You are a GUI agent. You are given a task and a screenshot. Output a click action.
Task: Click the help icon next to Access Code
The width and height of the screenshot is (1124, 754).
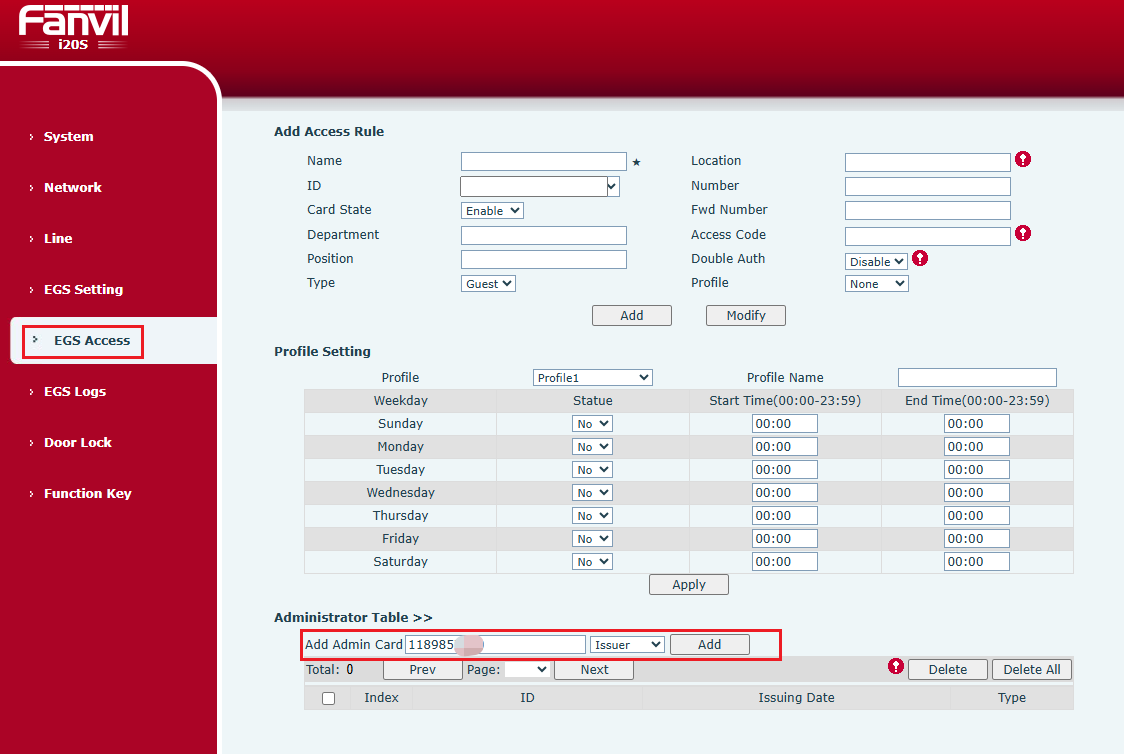point(1023,233)
